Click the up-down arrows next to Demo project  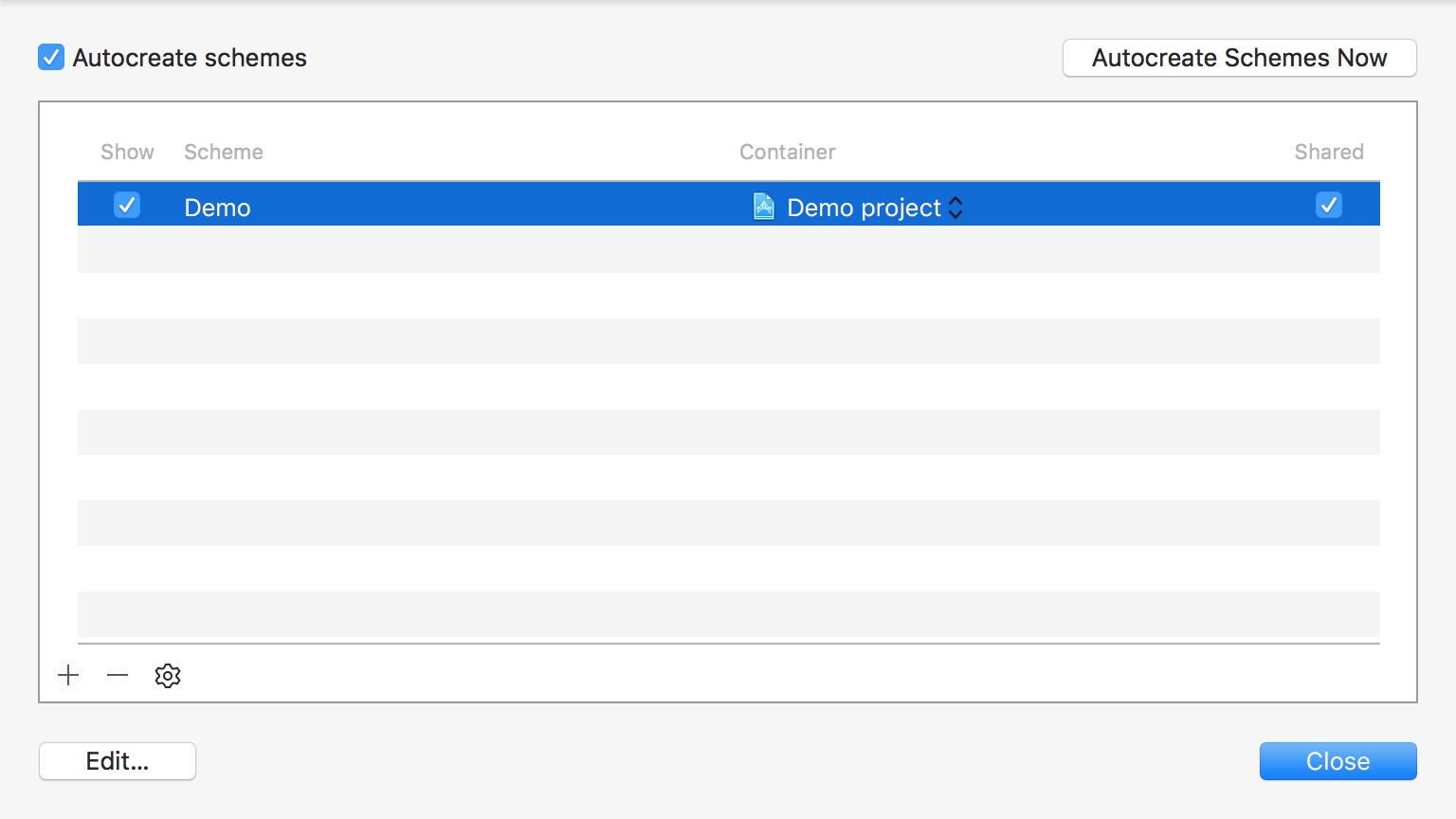pyautogui.click(x=955, y=208)
